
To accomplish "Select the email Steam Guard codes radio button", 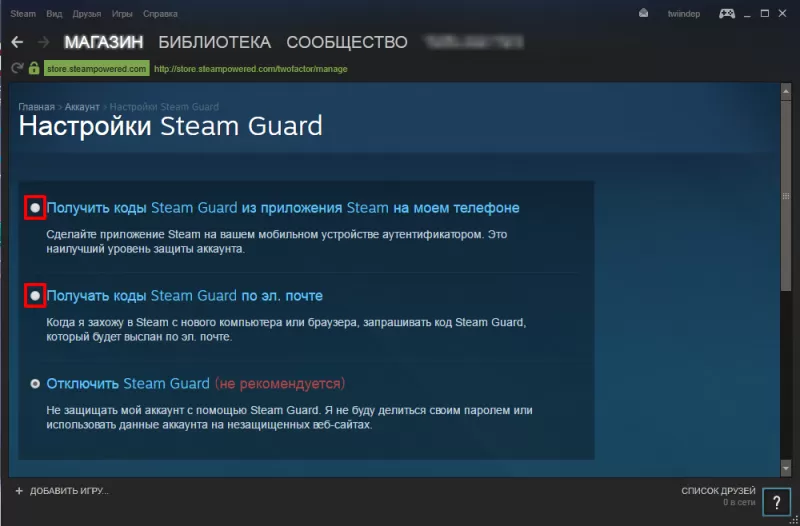I will [35, 295].
